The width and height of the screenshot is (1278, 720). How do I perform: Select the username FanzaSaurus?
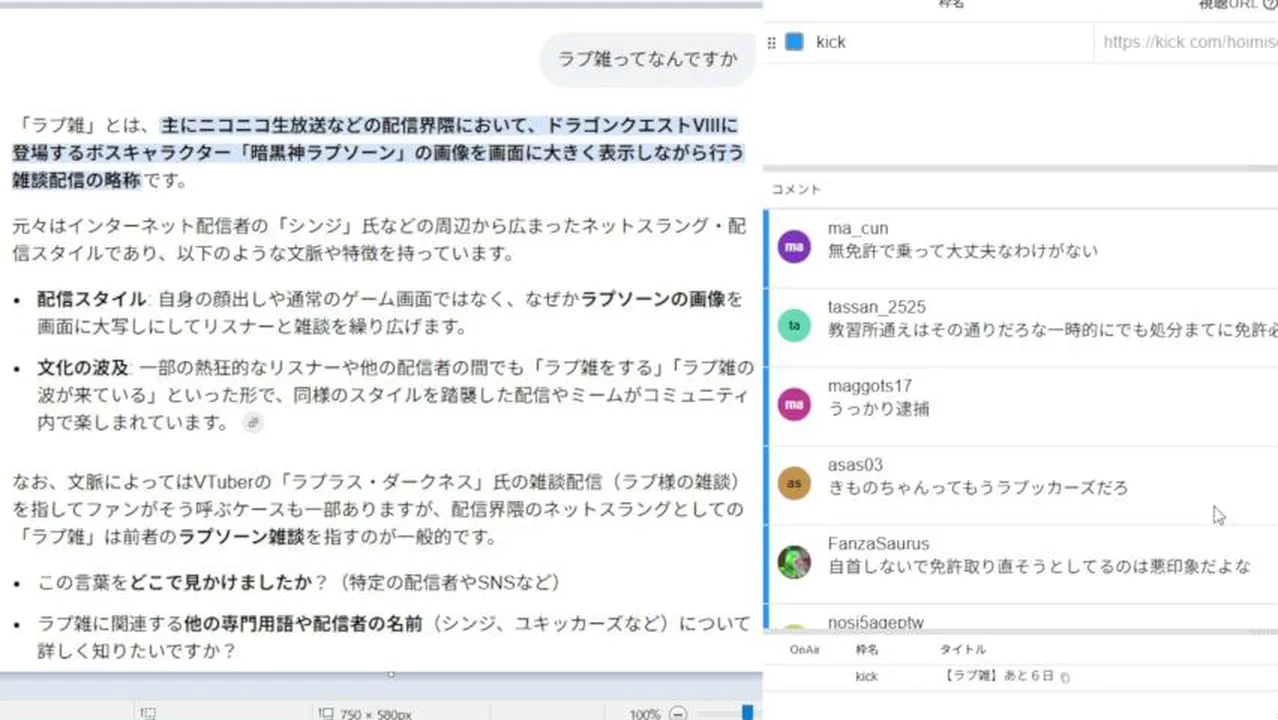tap(878, 544)
